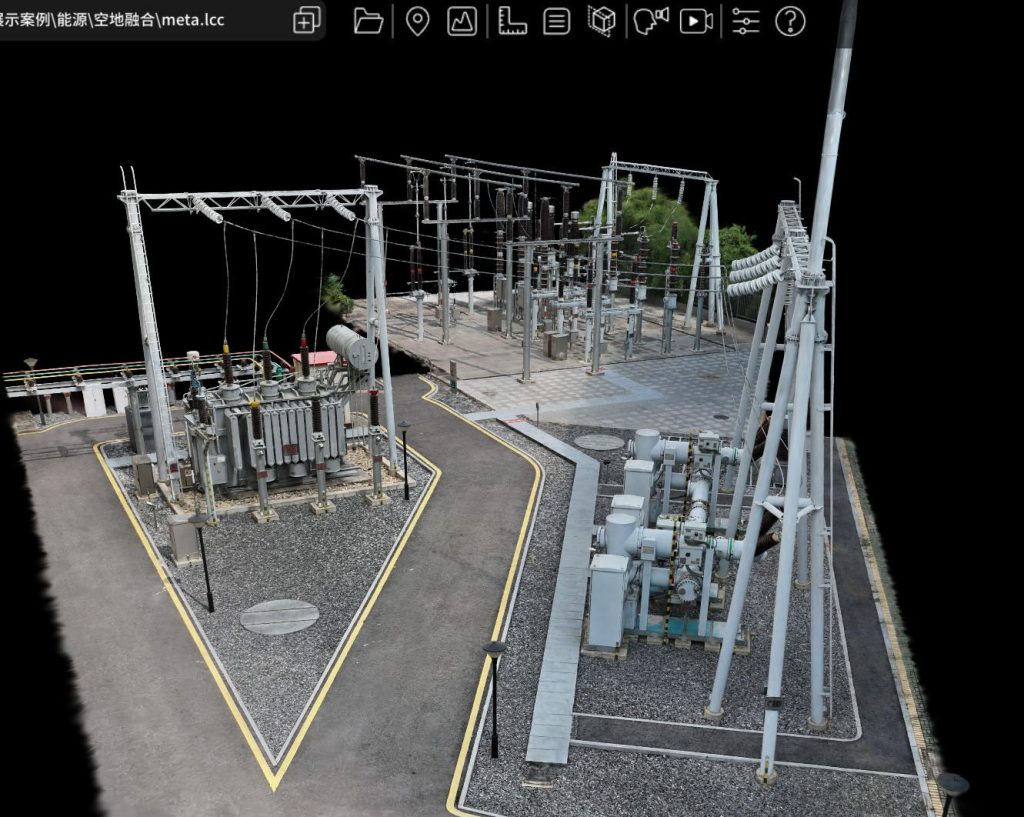This screenshot has width=1024, height=817.
Task: Open the elevation profile chart tool
Action: tap(462, 21)
